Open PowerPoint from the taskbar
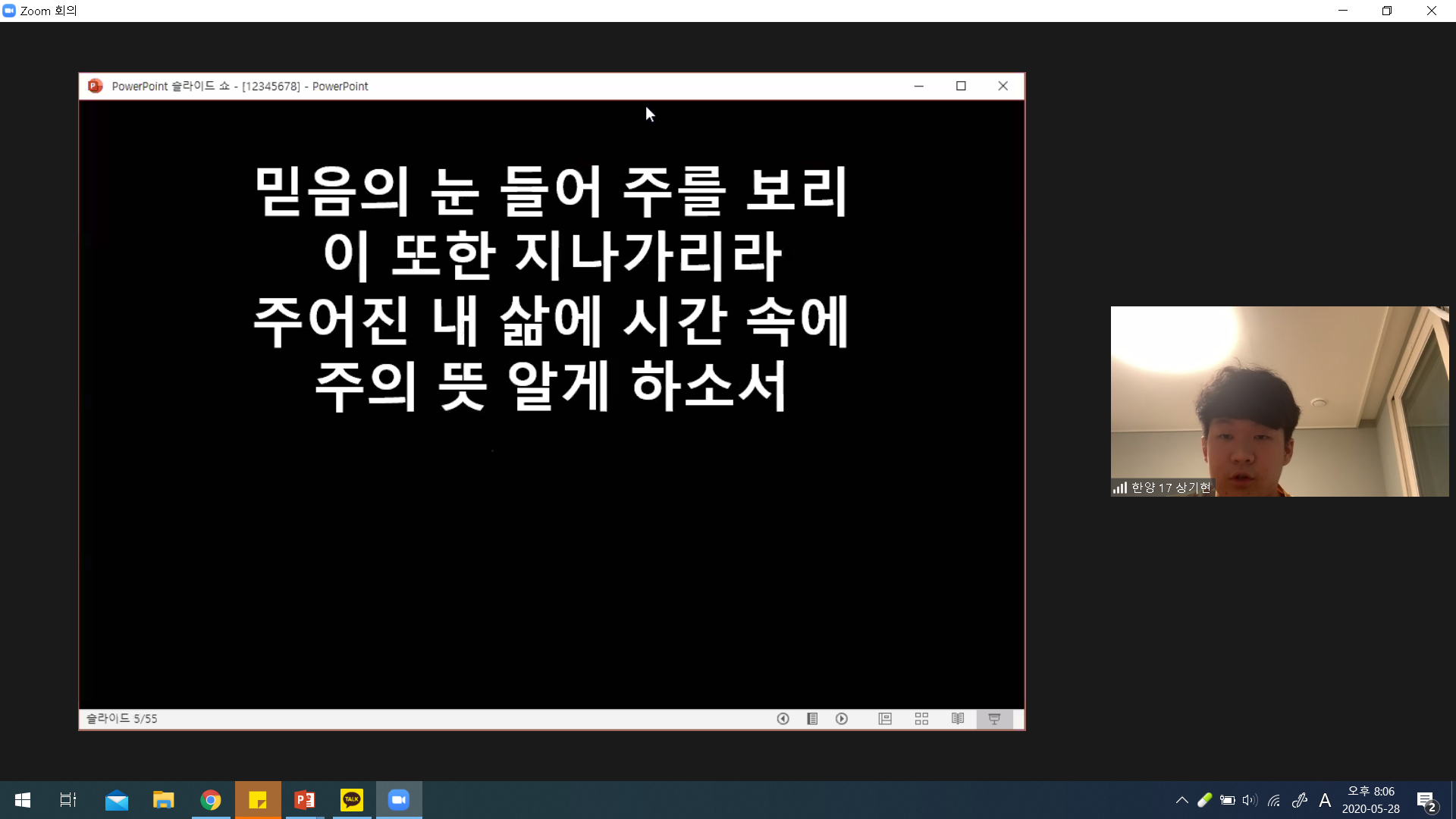Image resolution: width=1456 pixels, height=819 pixels. pyautogui.click(x=305, y=800)
